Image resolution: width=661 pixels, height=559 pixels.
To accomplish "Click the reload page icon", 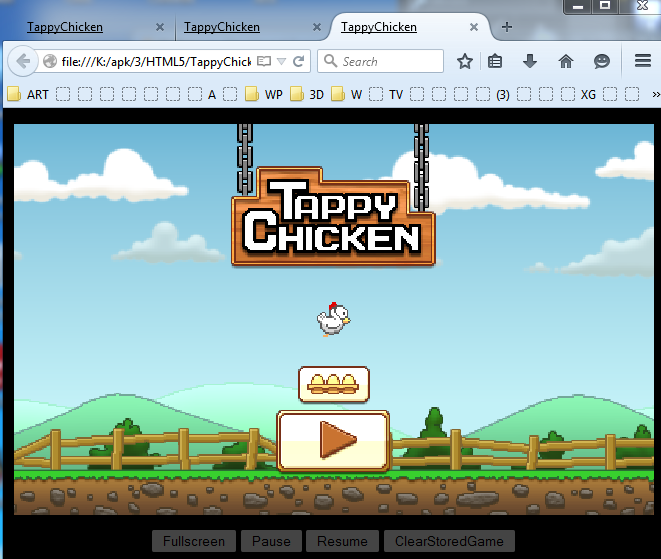I will [x=299, y=62].
